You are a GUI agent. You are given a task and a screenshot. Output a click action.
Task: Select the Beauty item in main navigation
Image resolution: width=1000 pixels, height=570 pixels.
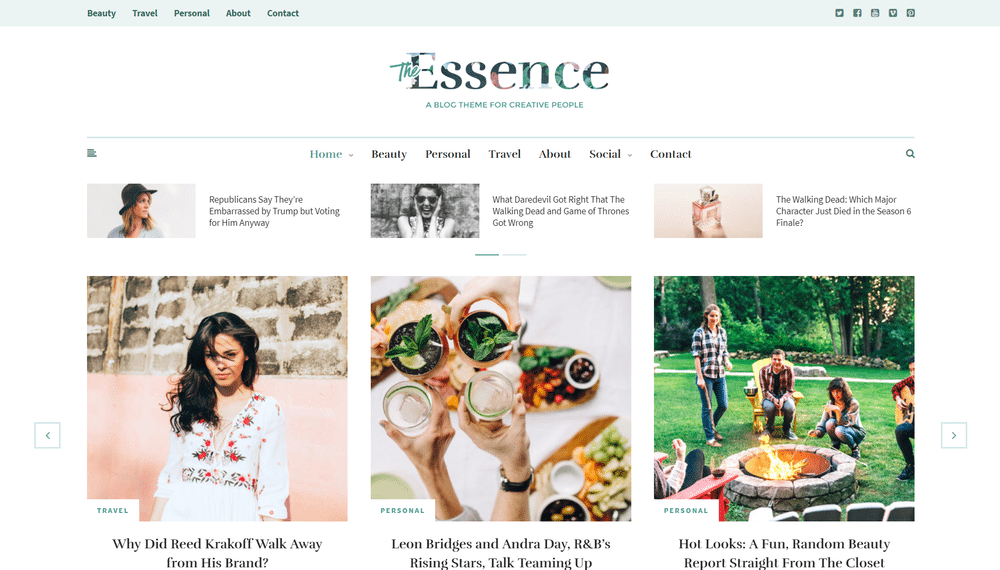tap(389, 154)
